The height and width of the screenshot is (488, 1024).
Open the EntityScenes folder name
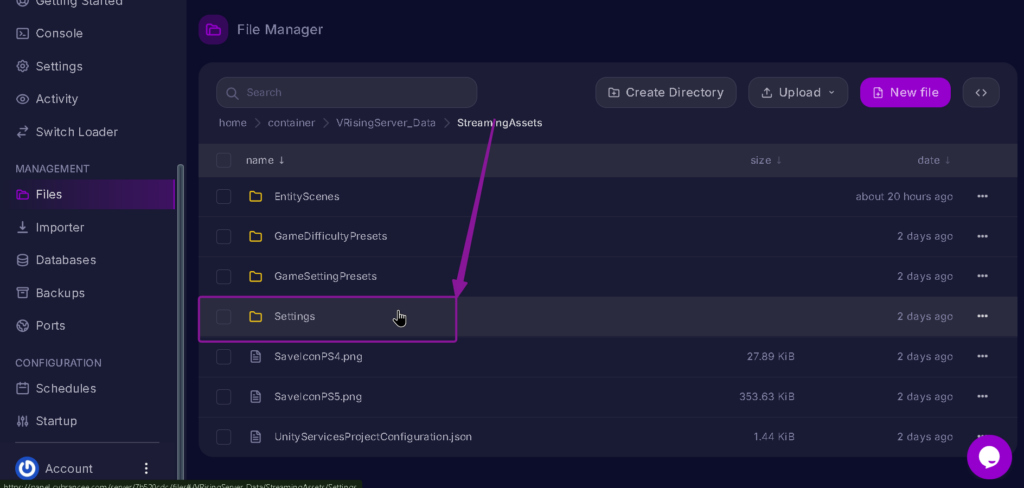[306, 196]
